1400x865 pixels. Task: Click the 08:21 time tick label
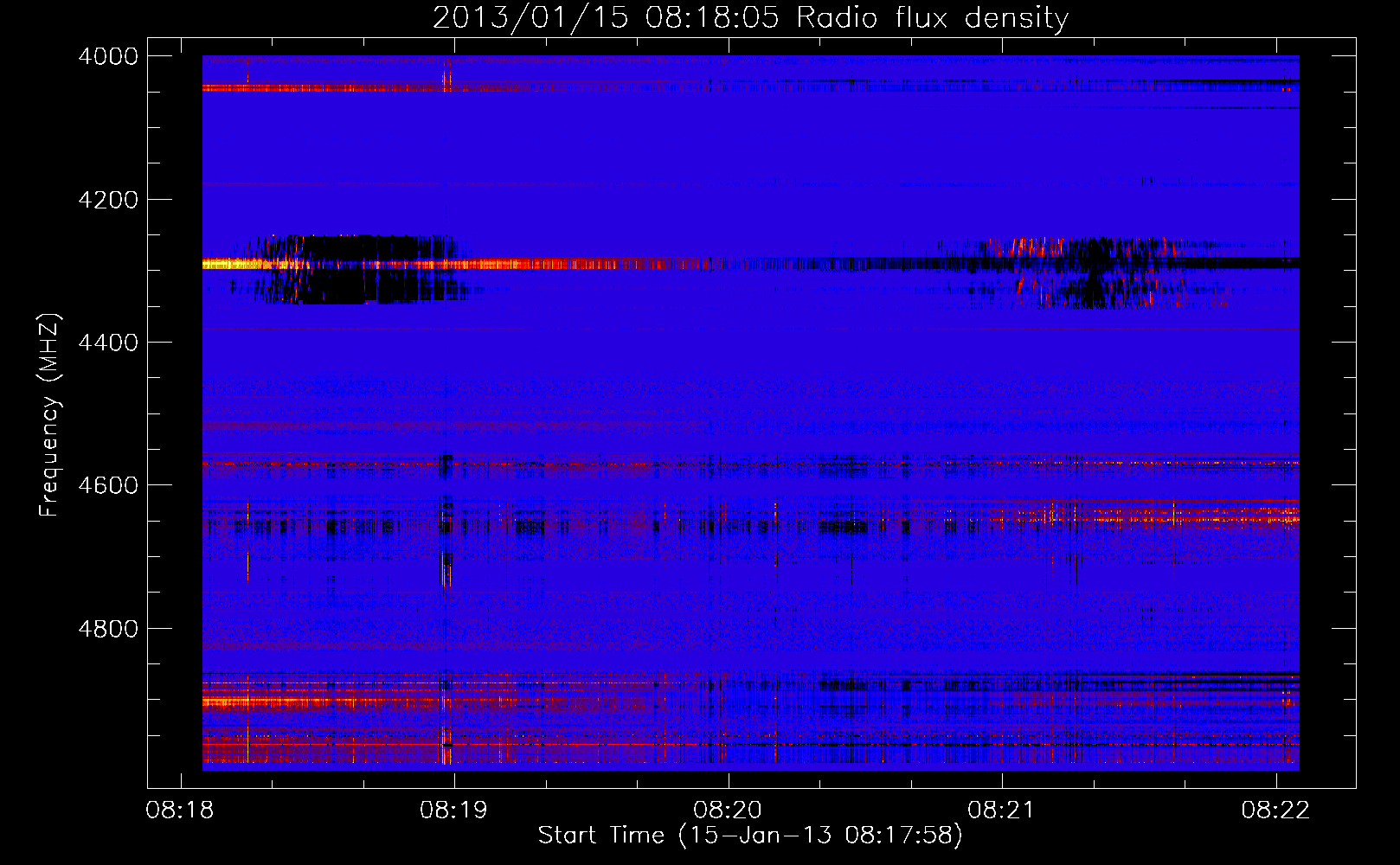[1001, 811]
